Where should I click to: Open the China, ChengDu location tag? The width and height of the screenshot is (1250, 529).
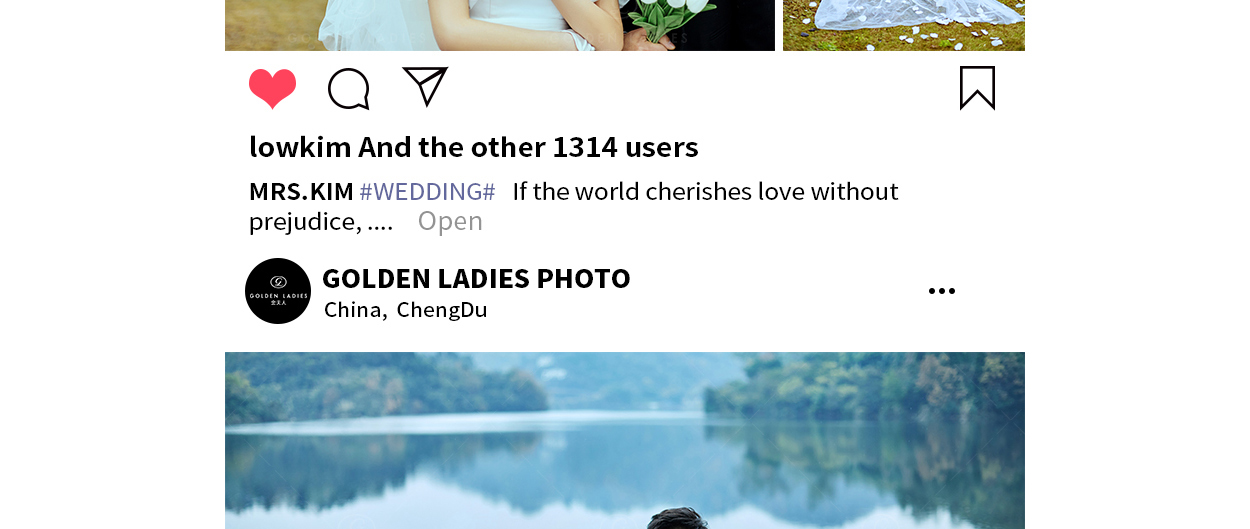click(x=406, y=310)
